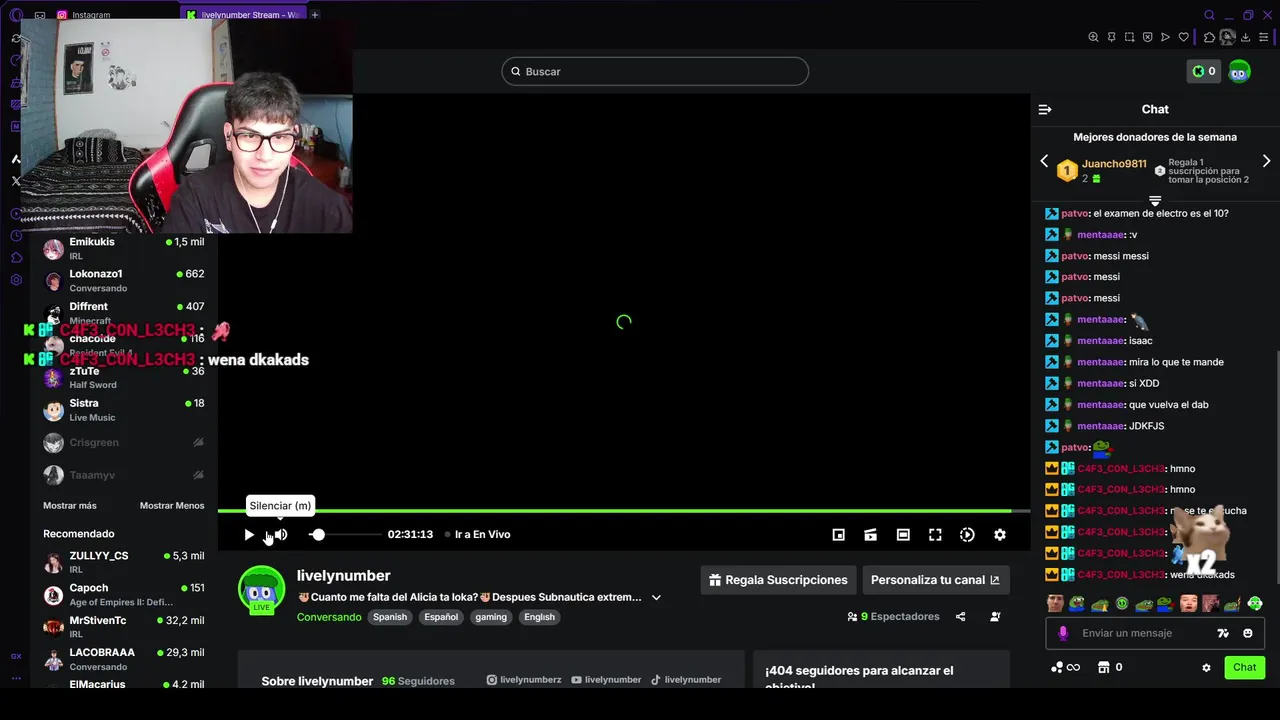Click the browser pin icon
1280x720 pixels.
(1111, 37)
